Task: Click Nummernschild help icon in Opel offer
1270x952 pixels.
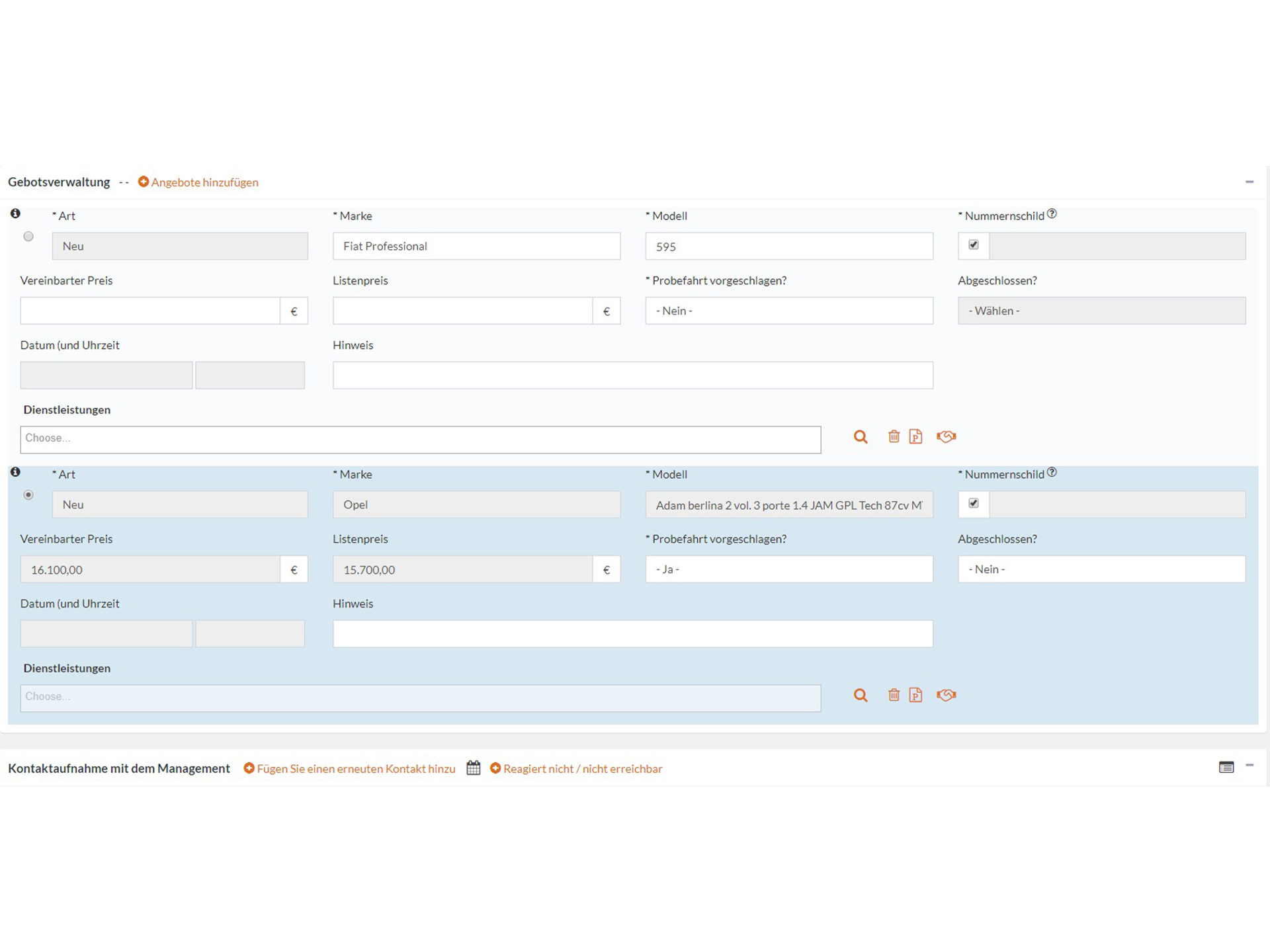Action: click(x=1052, y=472)
